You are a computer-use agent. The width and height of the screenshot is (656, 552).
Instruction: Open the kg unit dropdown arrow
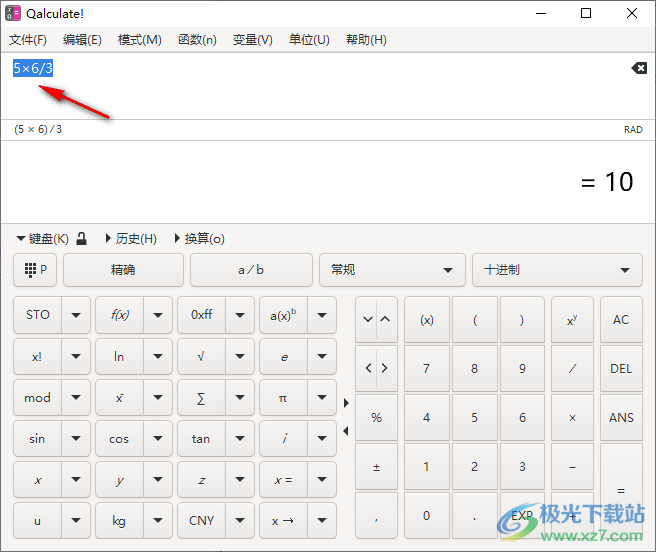coord(158,521)
